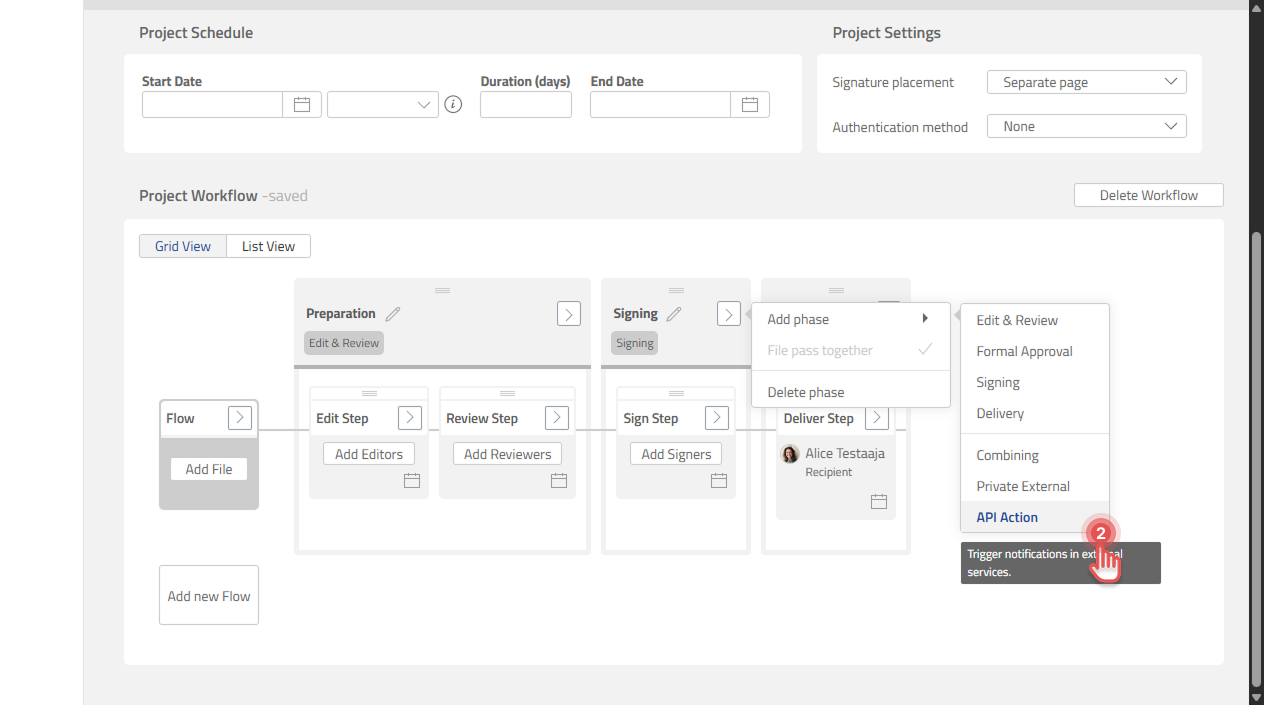Select Private External phase type

tap(1035, 486)
